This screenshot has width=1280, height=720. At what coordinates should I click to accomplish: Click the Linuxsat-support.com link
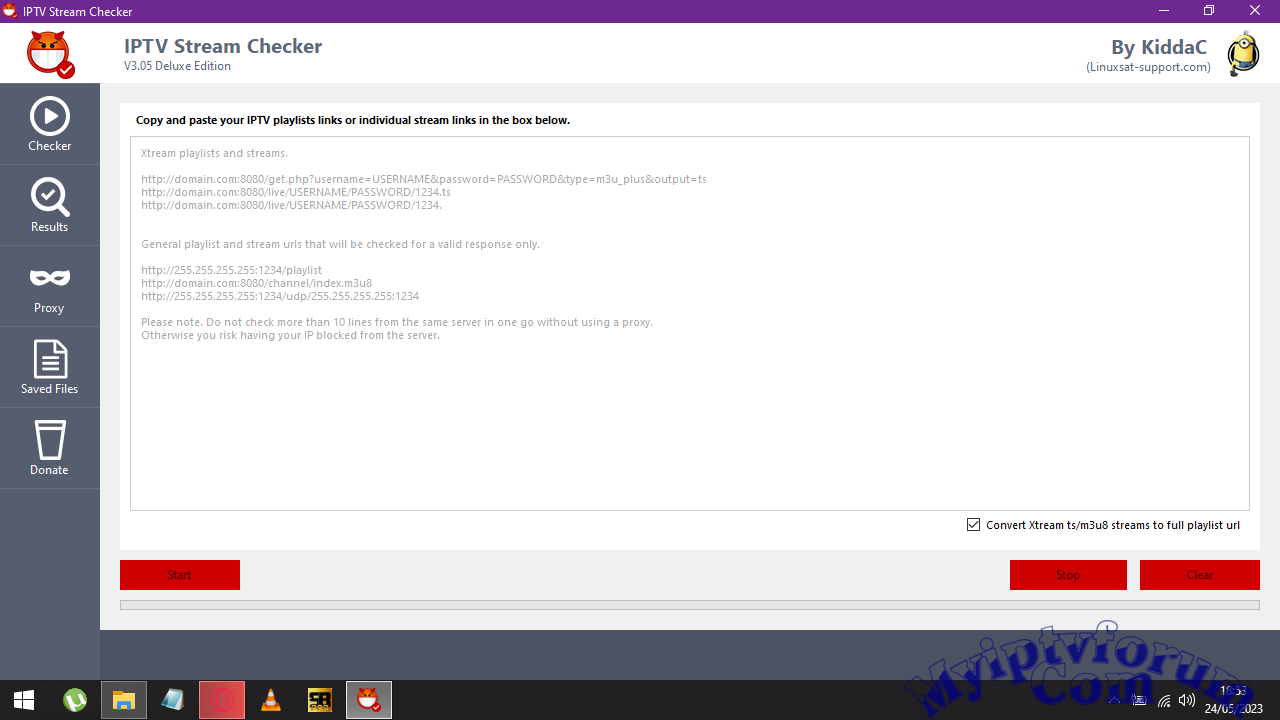tap(1147, 67)
